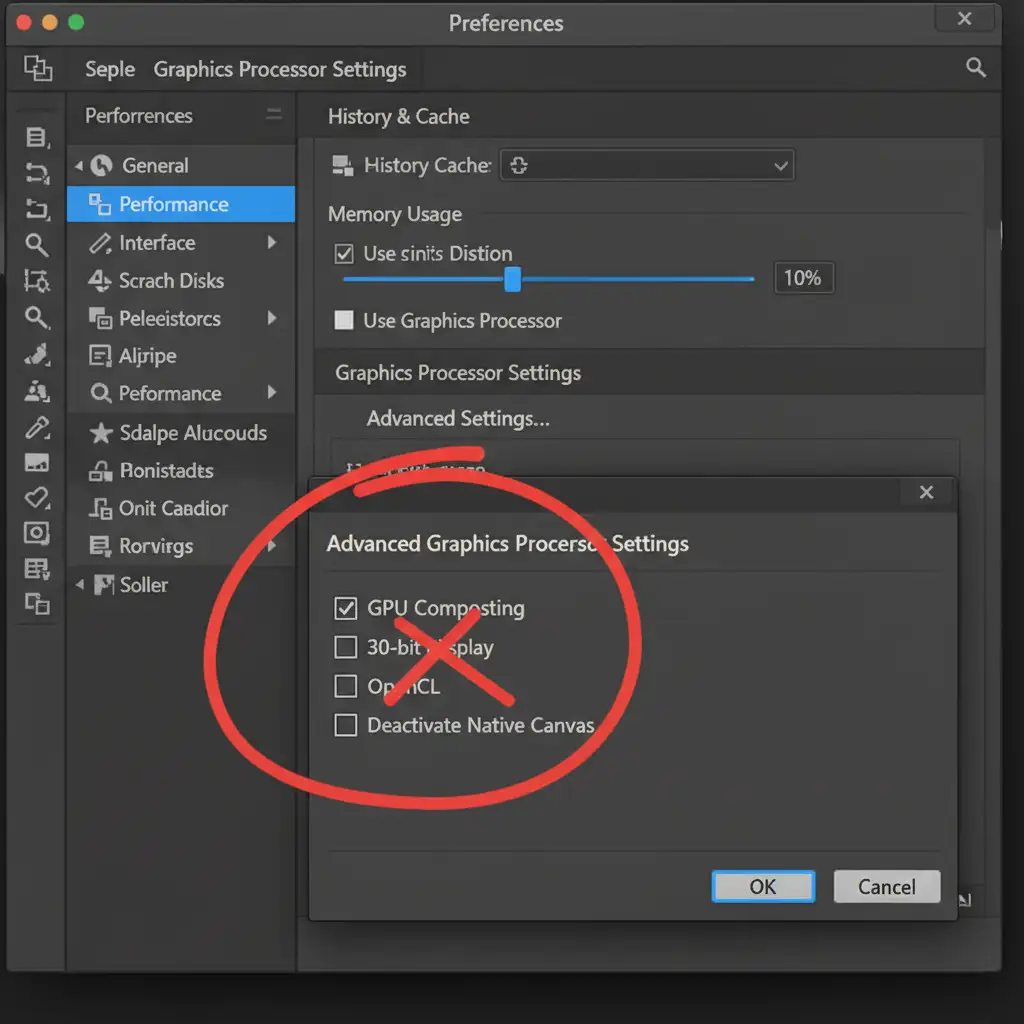Click the Memory Usage slider handle
The image size is (1024, 1024).
click(x=512, y=279)
